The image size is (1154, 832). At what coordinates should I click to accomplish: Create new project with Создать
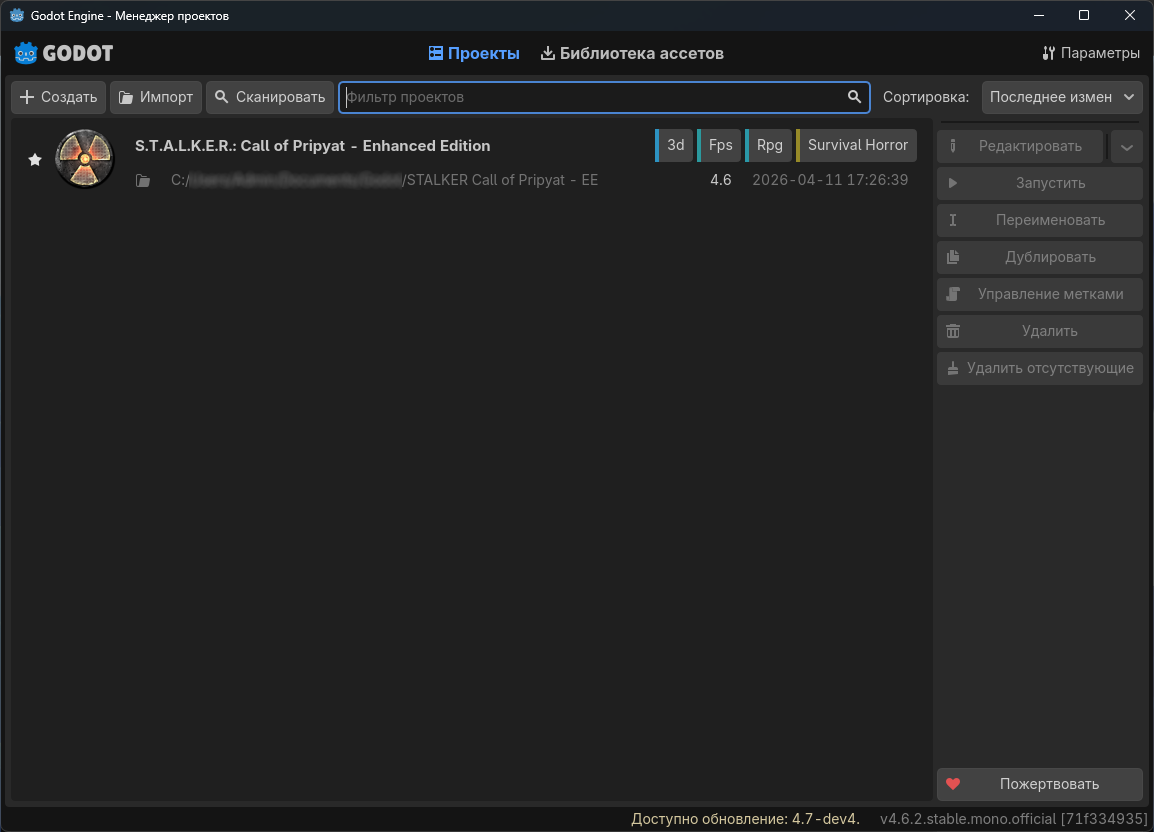click(x=58, y=97)
